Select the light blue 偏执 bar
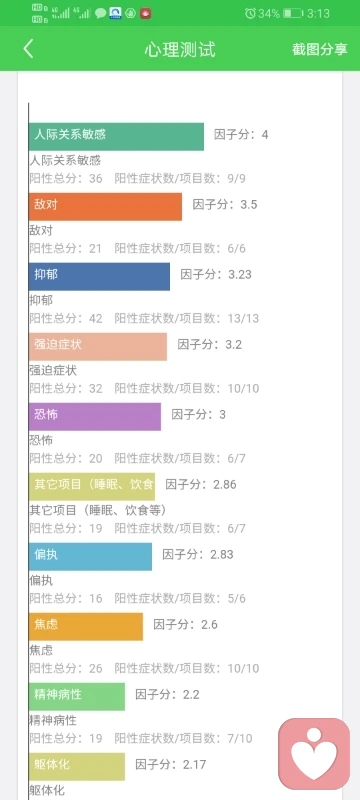360x800 pixels. (90, 556)
